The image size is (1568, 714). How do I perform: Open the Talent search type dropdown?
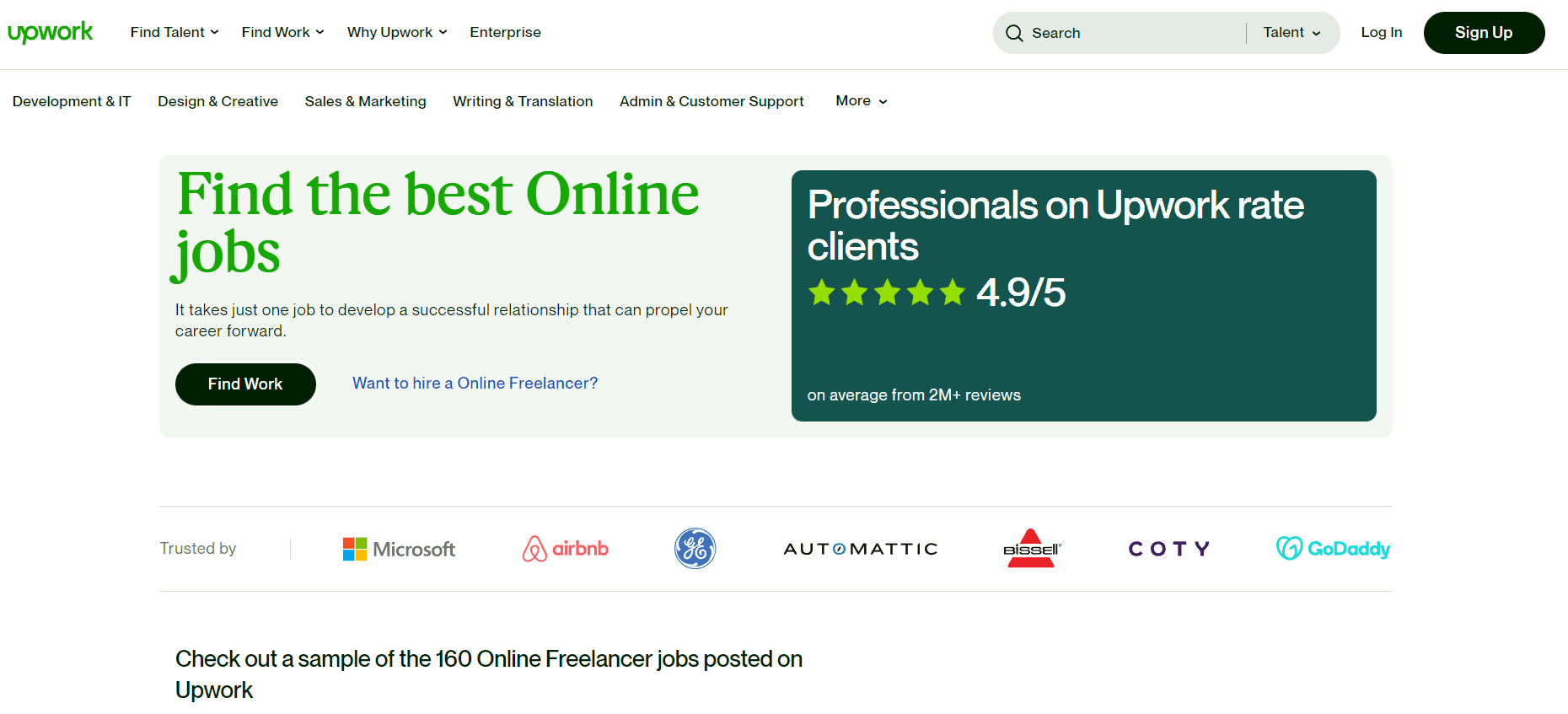coord(1291,32)
